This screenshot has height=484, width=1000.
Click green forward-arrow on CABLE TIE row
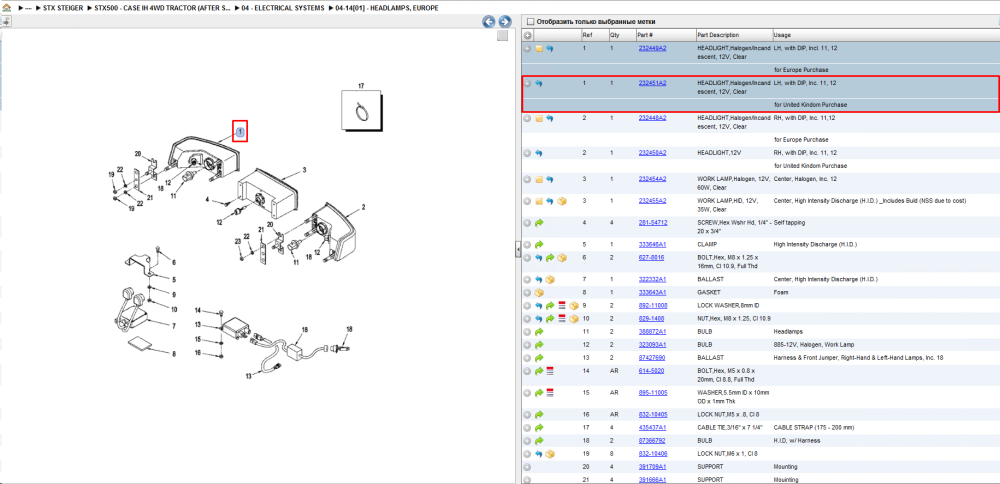pos(539,428)
